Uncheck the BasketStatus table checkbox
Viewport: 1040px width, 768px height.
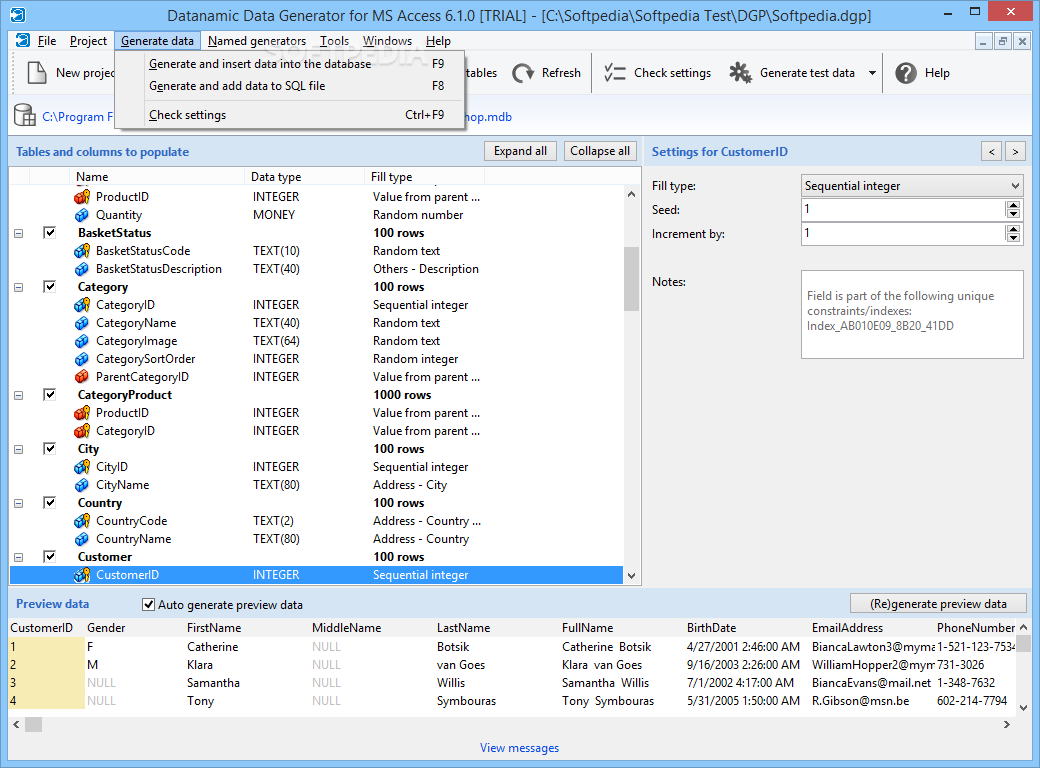coord(50,233)
